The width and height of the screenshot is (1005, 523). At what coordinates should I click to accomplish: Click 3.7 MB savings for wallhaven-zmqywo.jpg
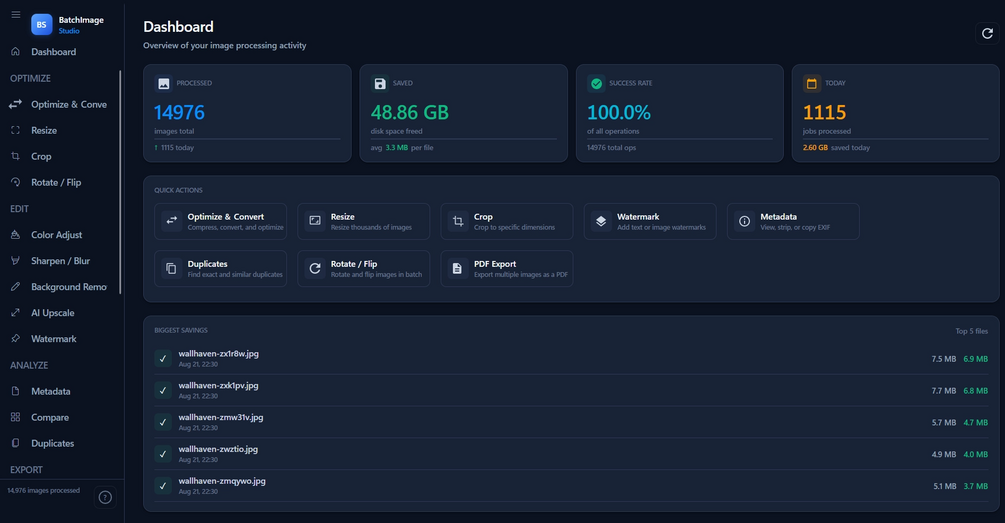pyautogui.click(x=976, y=486)
